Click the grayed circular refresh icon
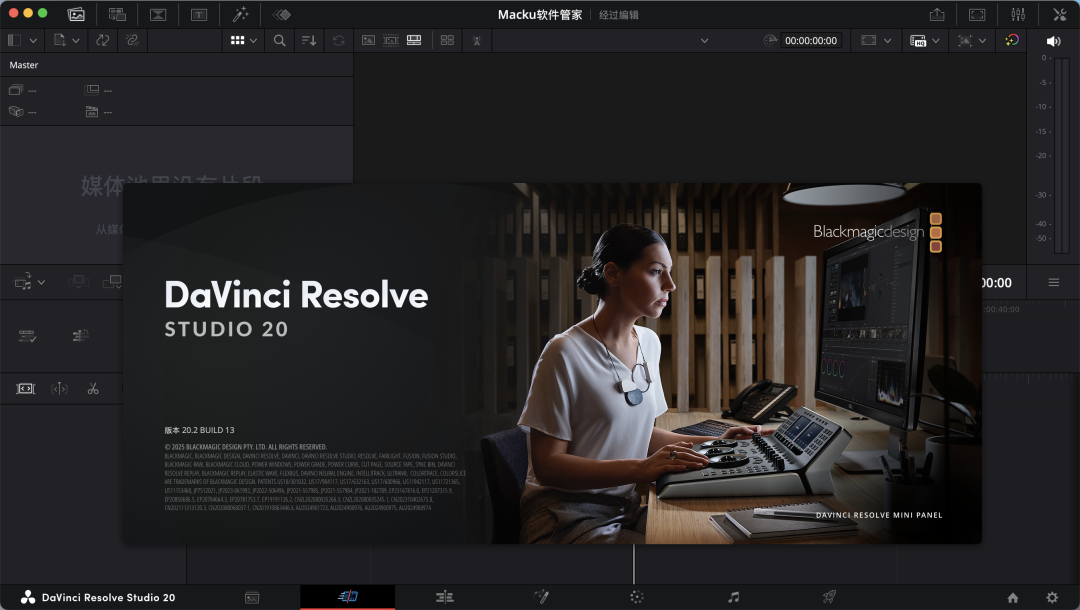Viewport: 1080px width, 610px height. point(339,41)
